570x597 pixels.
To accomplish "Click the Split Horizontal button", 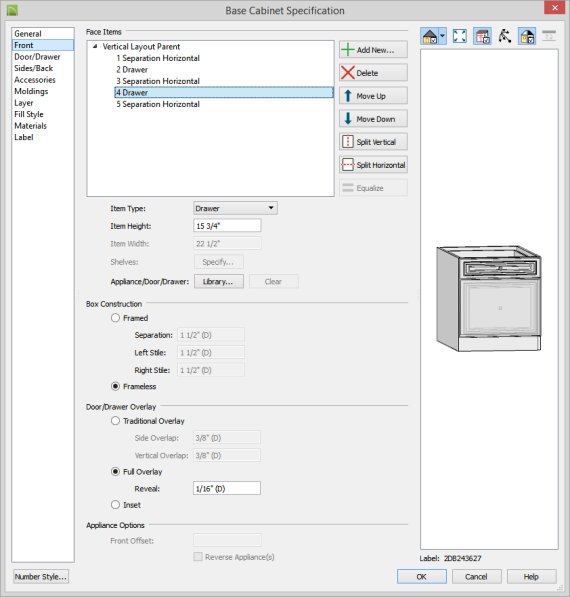I will tap(373, 165).
